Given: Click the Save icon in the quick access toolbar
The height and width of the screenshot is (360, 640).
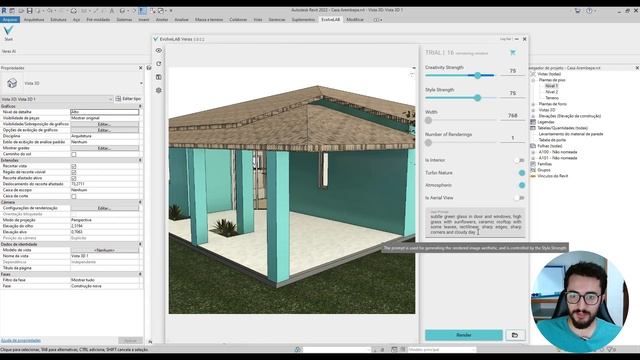Looking at the screenshot, I should (29, 11).
